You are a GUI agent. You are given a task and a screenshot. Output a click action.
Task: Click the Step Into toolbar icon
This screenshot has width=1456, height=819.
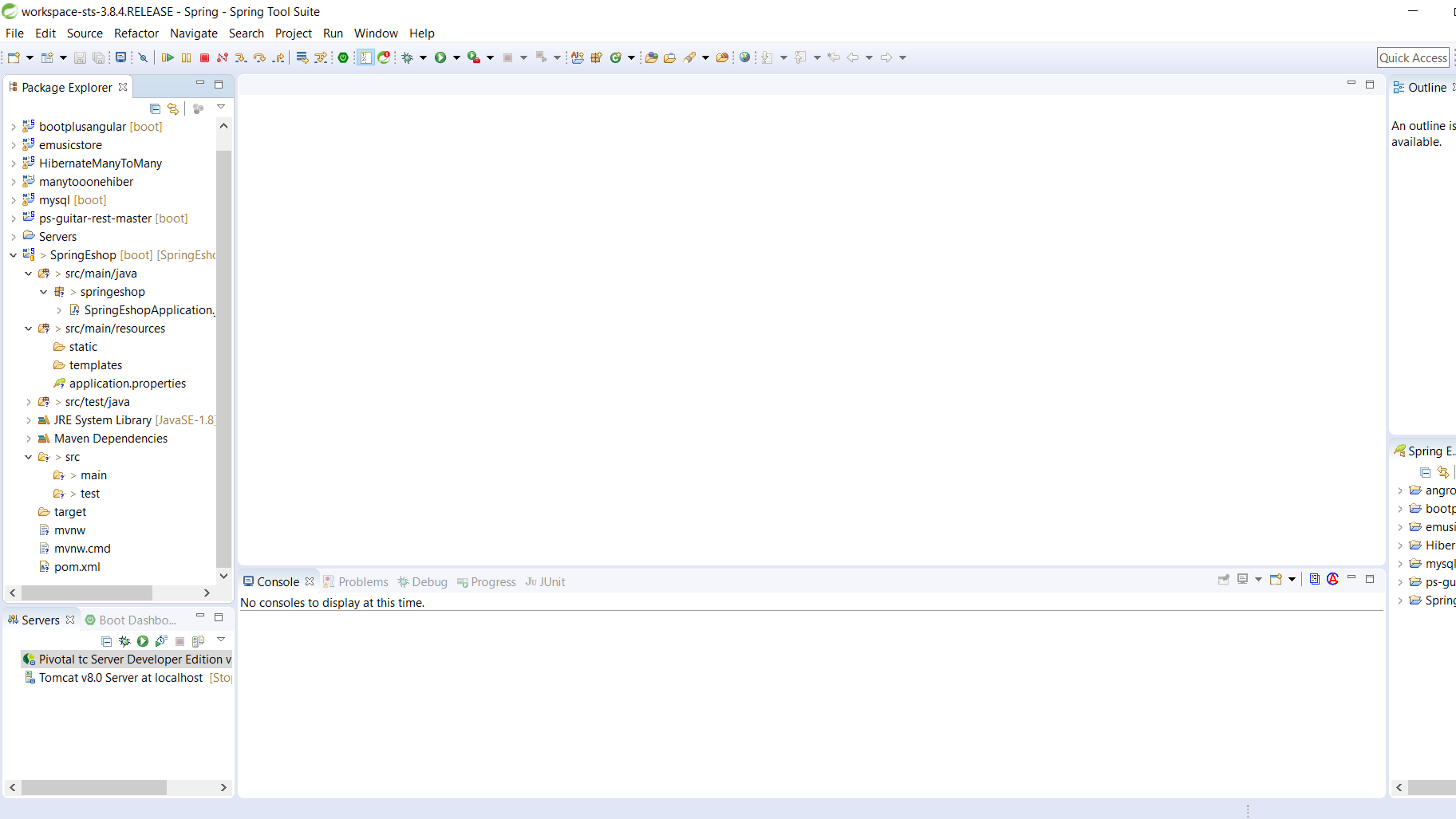pos(241,57)
